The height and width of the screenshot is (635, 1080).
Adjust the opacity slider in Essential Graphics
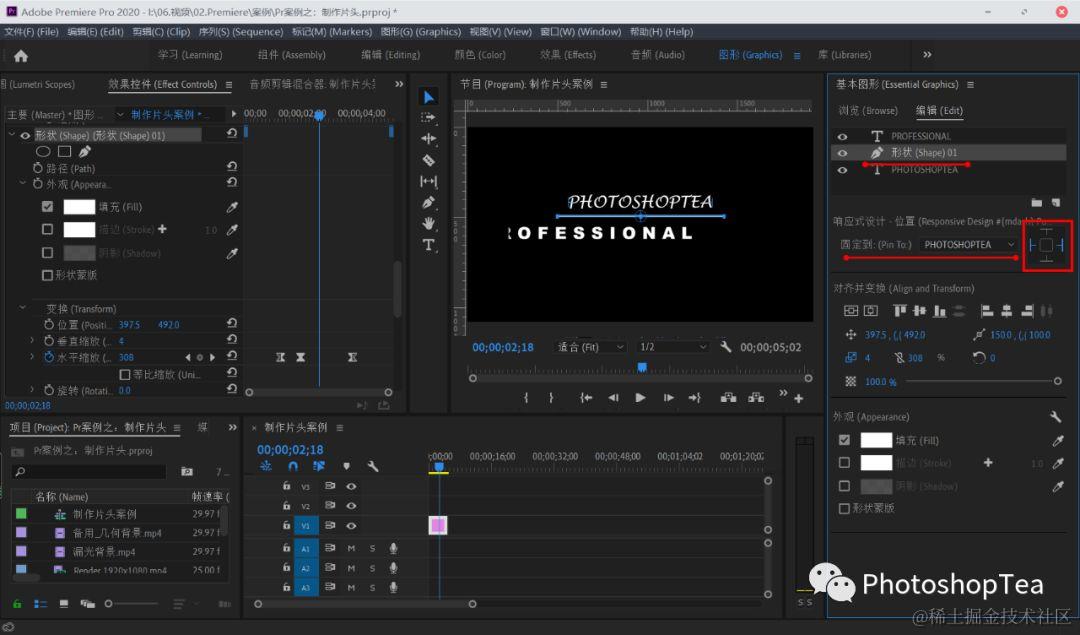982,381
